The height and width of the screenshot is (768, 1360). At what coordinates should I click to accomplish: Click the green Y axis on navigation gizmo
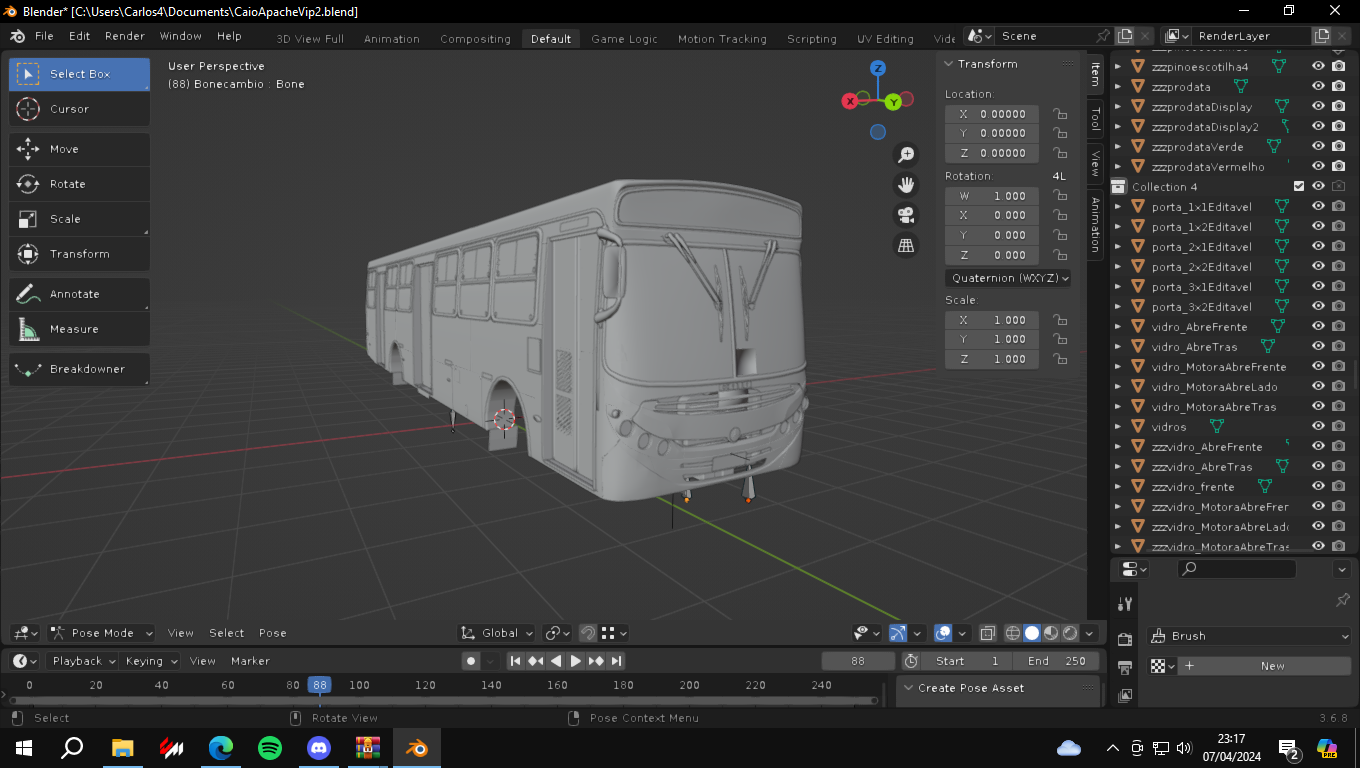[x=894, y=101]
